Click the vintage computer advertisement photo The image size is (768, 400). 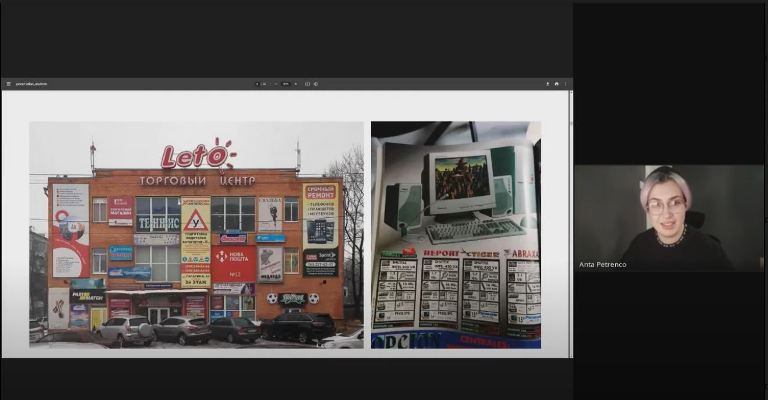456,235
